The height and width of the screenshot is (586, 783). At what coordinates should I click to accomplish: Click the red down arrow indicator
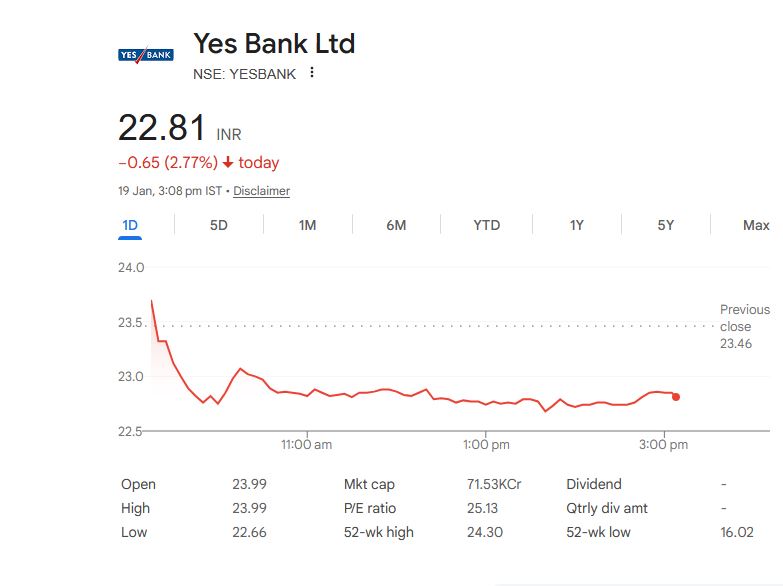[228, 163]
